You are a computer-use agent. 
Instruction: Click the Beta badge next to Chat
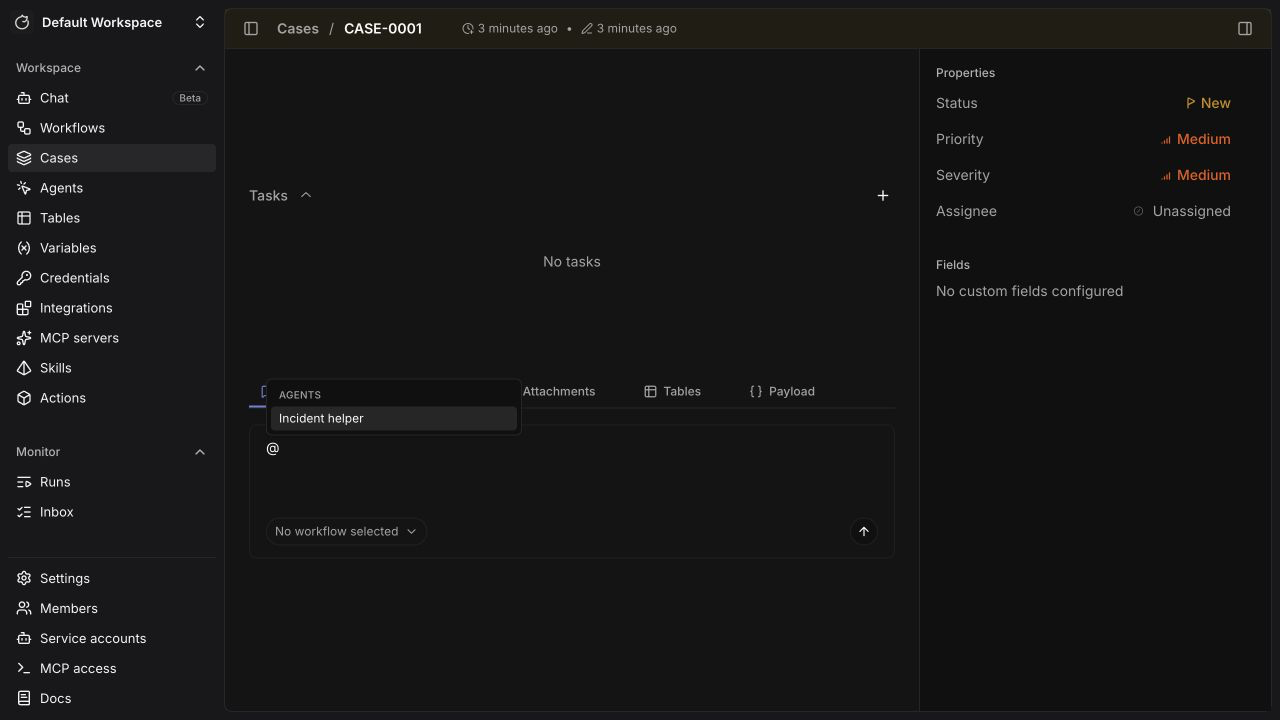coord(190,98)
